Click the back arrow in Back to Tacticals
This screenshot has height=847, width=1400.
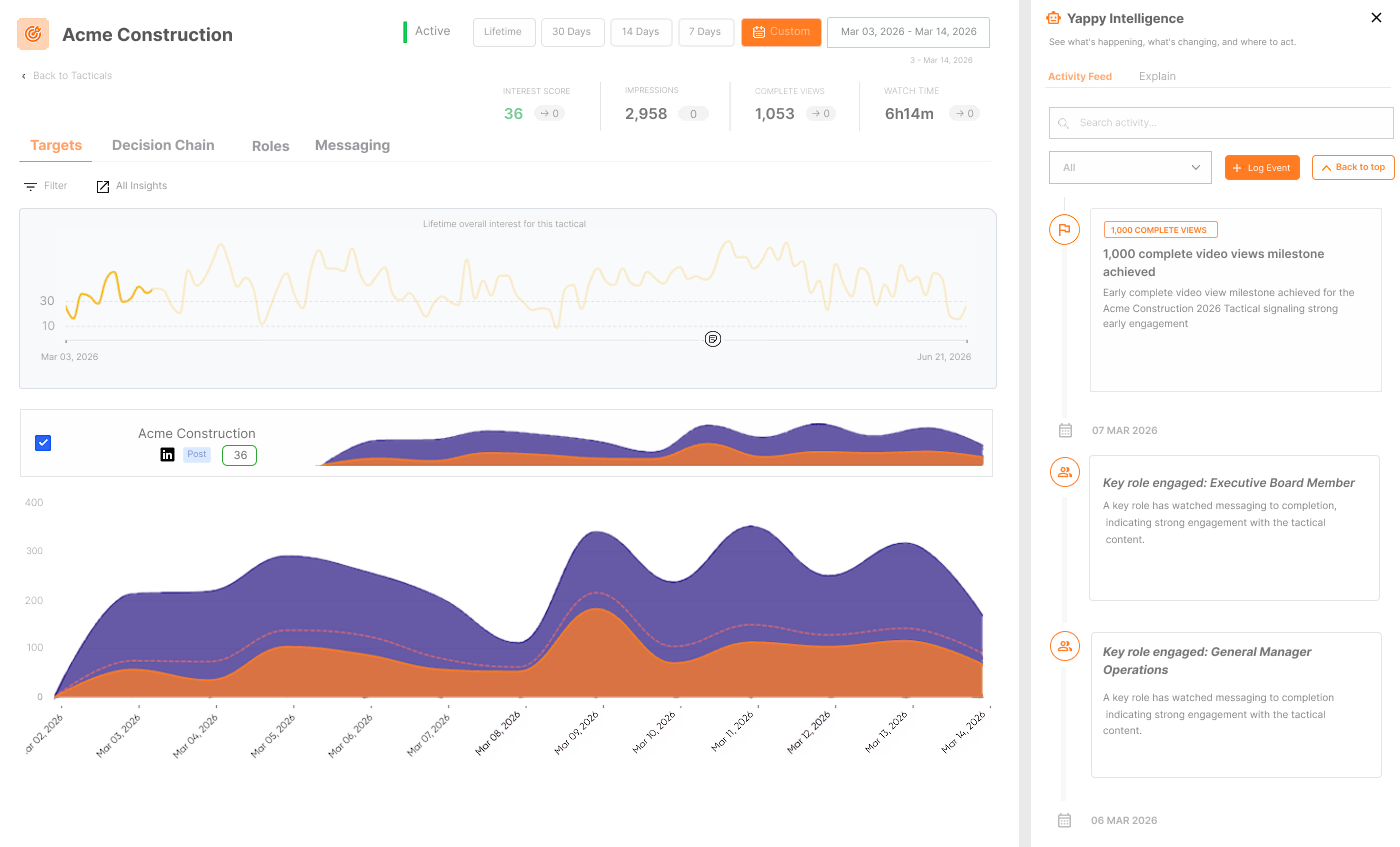[x=24, y=76]
